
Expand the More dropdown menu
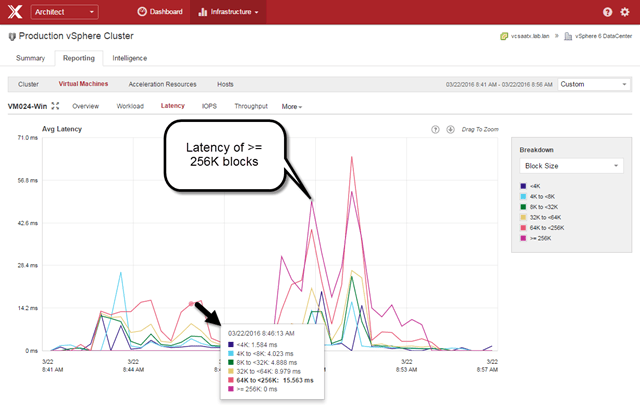pyautogui.click(x=291, y=107)
